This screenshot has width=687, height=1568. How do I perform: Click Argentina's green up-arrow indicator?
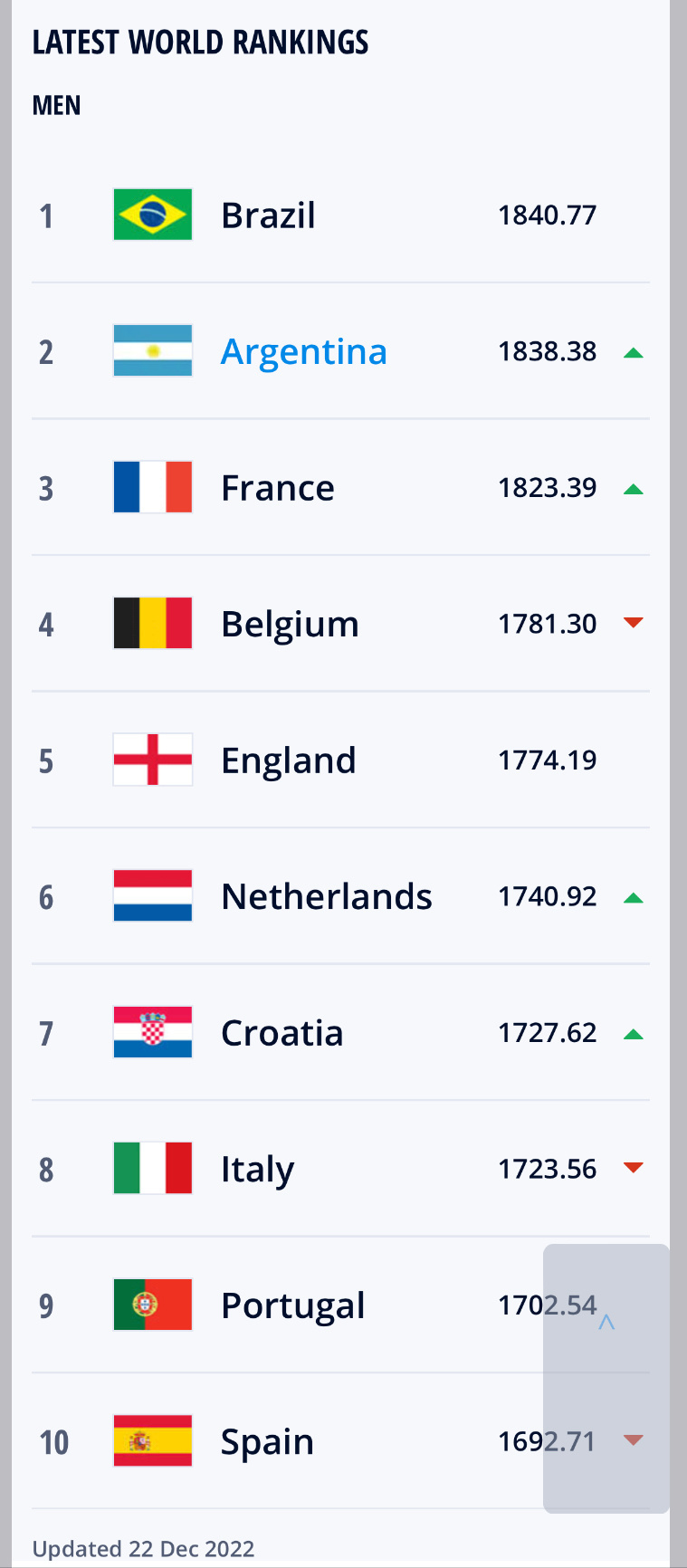tap(634, 352)
